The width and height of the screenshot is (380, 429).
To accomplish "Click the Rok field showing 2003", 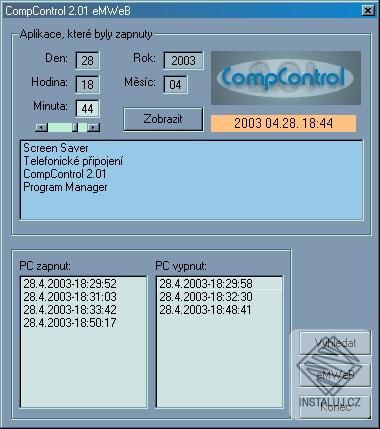I will pyautogui.click(x=183, y=60).
